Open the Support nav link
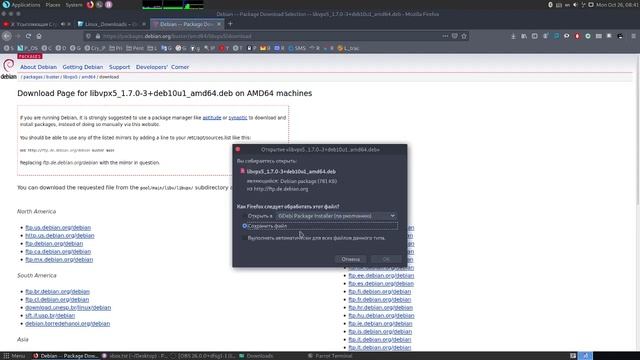Viewport: 640px width, 360px height. coord(119,67)
